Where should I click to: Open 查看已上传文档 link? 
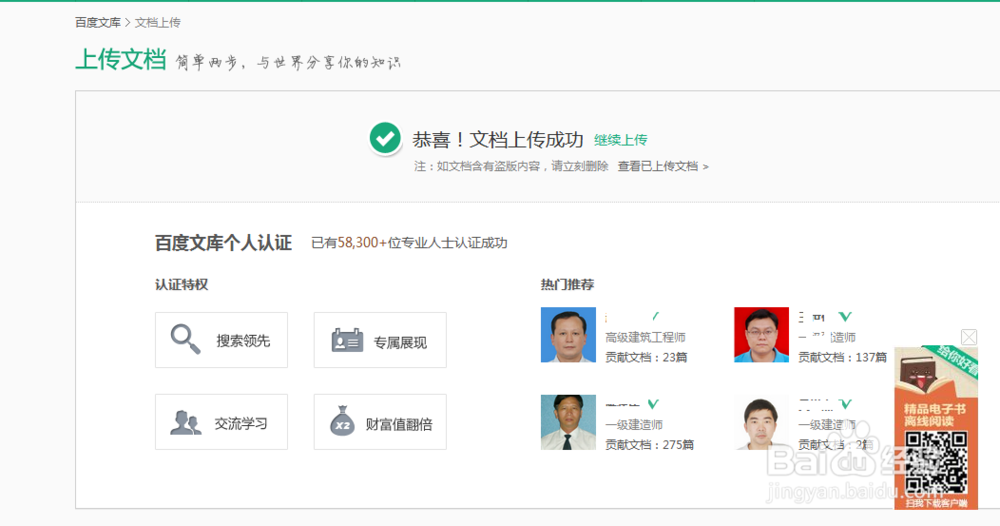[663, 166]
